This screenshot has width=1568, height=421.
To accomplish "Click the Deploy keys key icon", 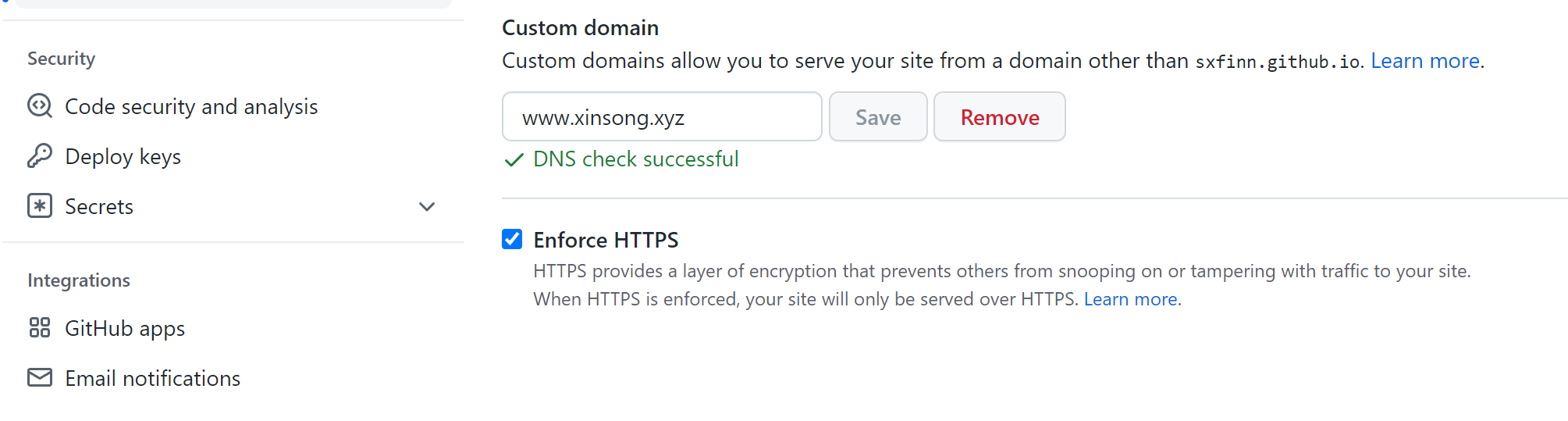I will click(x=39, y=156).
